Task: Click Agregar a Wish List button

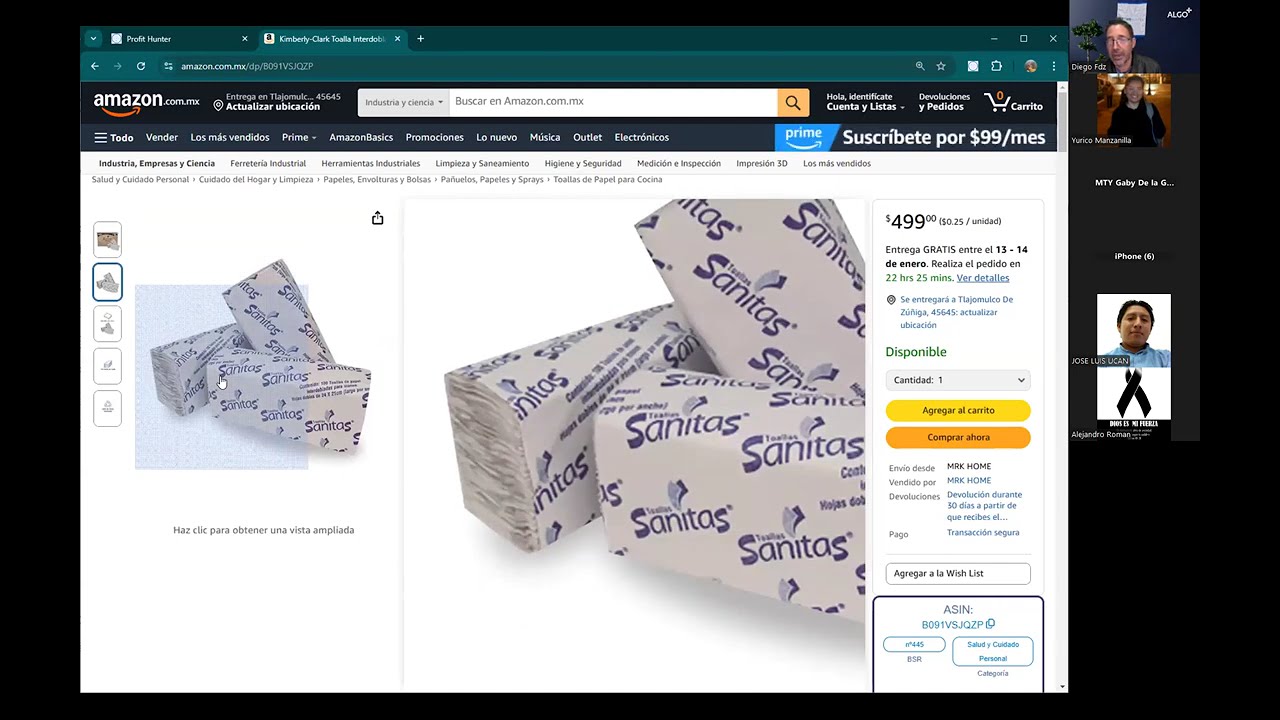Action: click(x=958, y=573)
